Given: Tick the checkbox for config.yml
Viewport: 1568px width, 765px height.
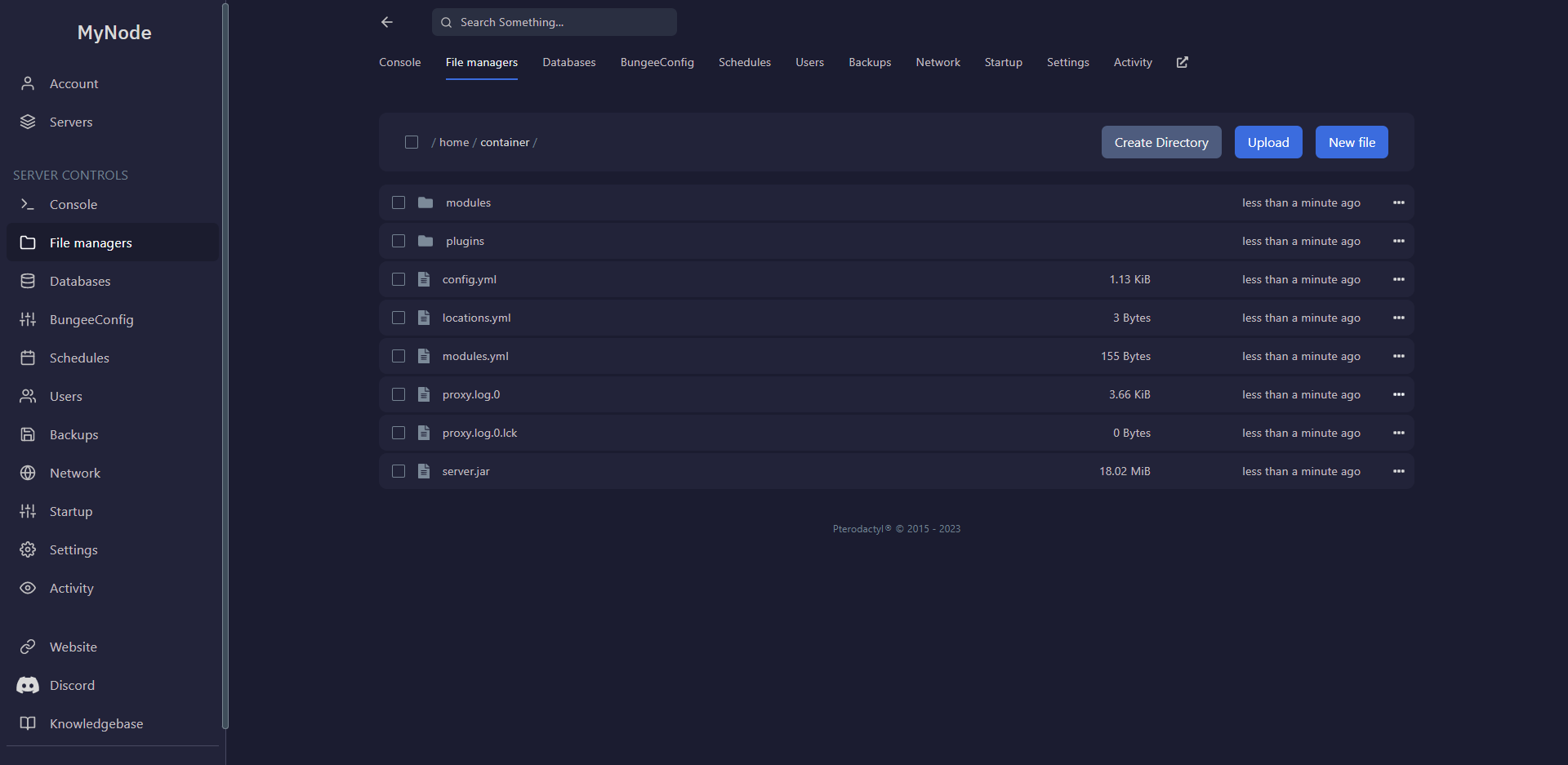Looking at the screenshot, I should pos(399,279).
